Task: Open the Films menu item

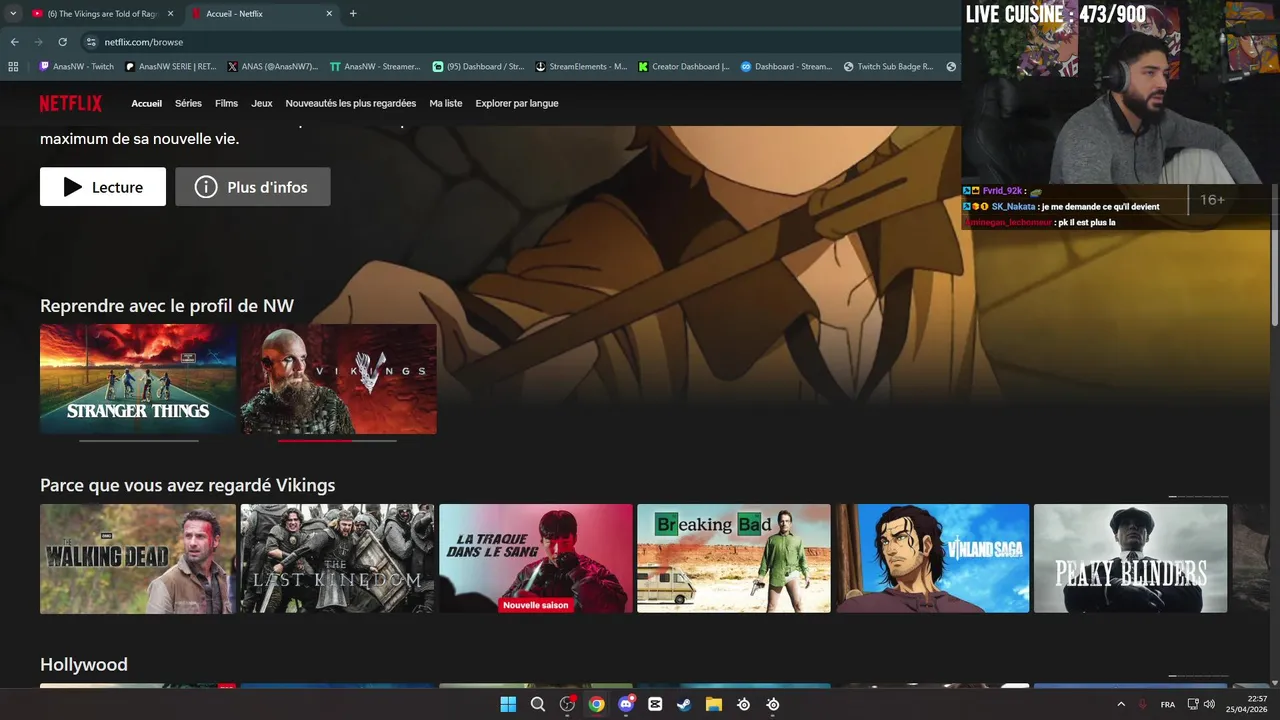Action: (226, 103)
